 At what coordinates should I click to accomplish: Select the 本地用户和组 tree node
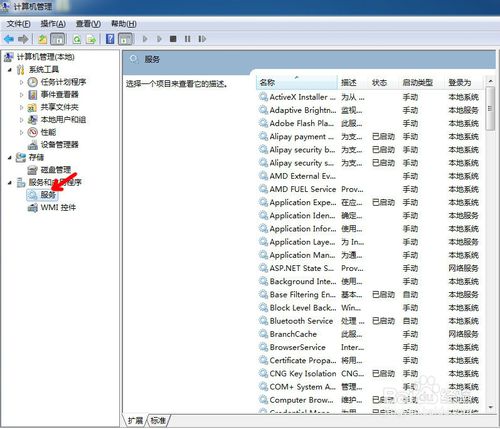coord(63,119)
